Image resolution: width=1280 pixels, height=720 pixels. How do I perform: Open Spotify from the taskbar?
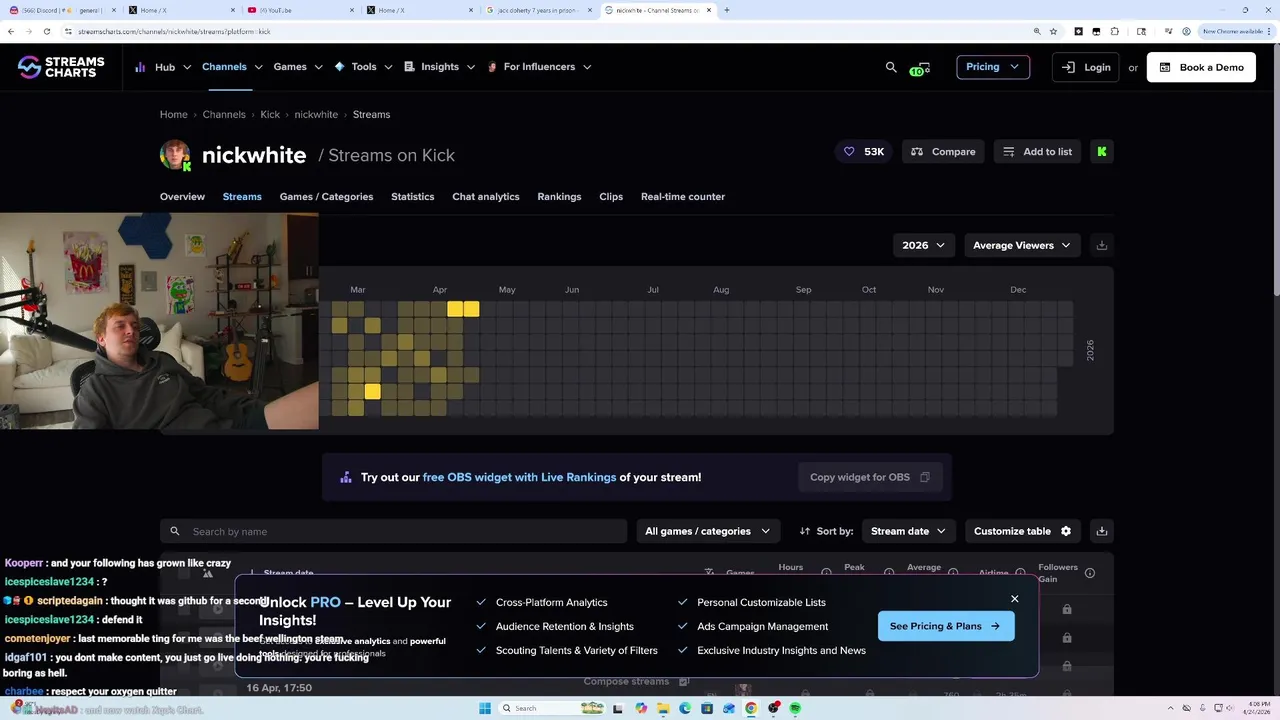pos(795,708)
